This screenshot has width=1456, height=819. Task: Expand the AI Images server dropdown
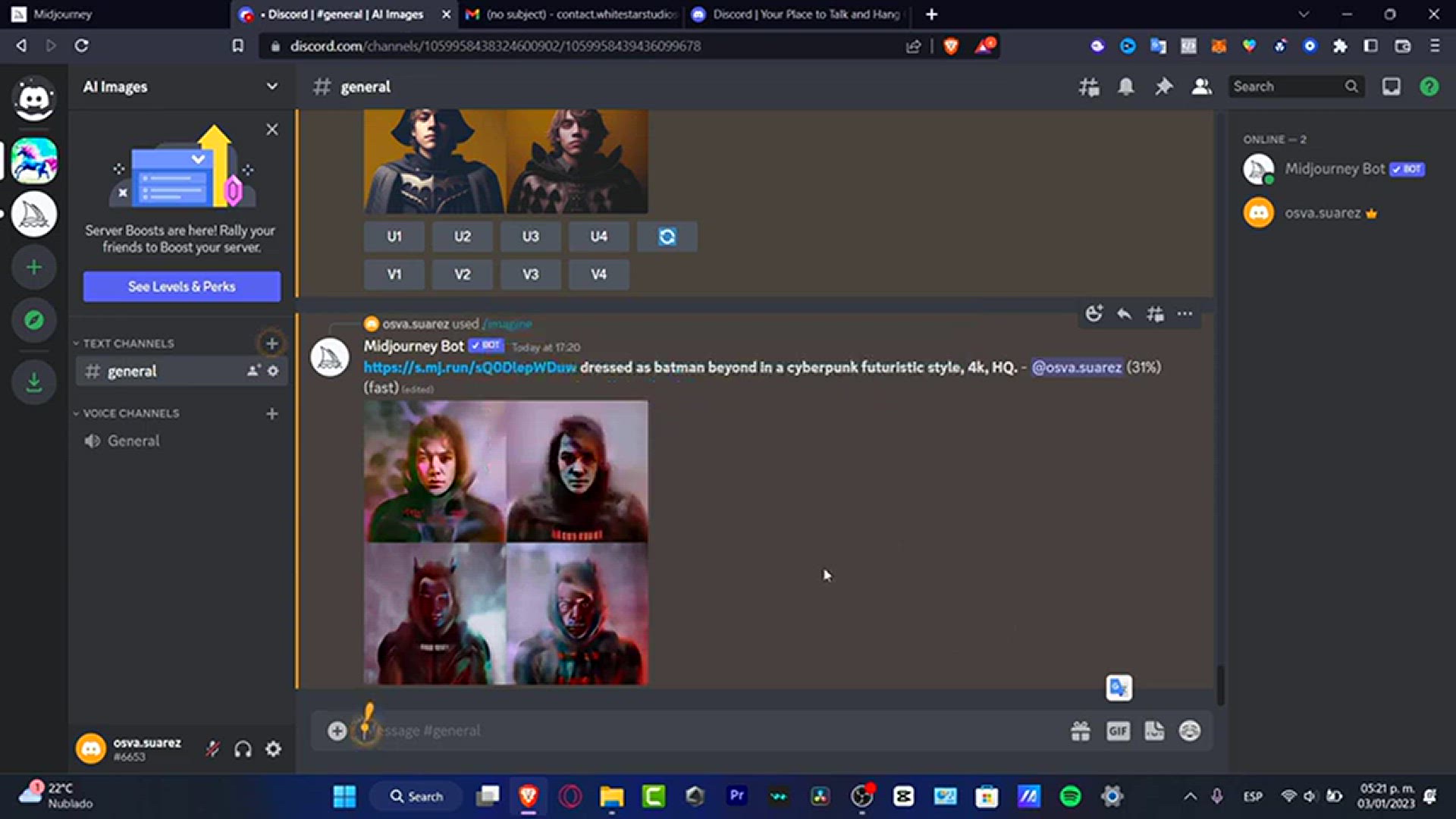[271, 86]
